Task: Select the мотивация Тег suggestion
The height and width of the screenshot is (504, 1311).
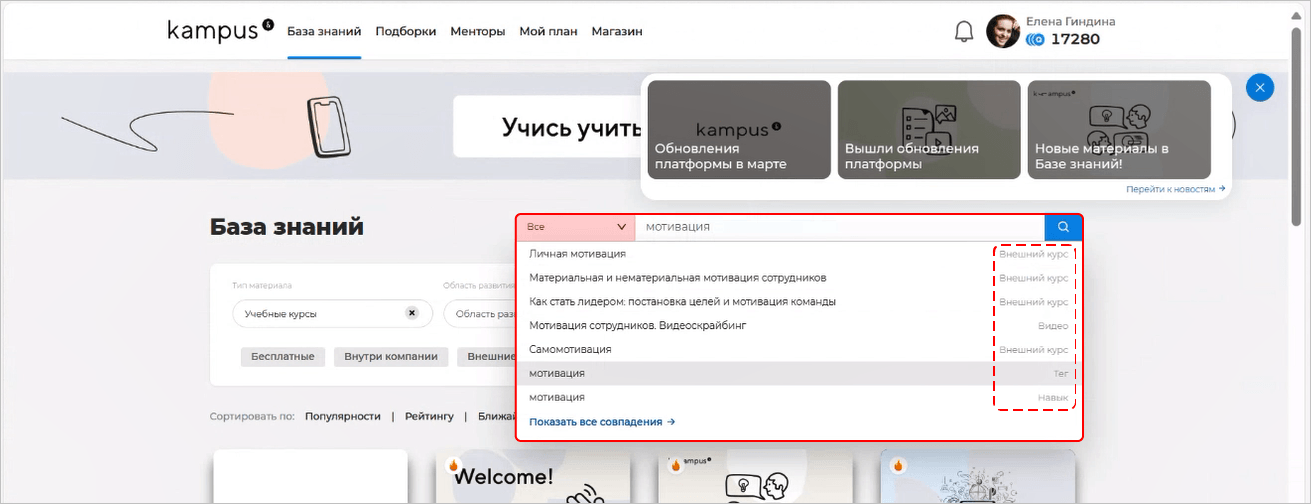Action: click(799, 373)
